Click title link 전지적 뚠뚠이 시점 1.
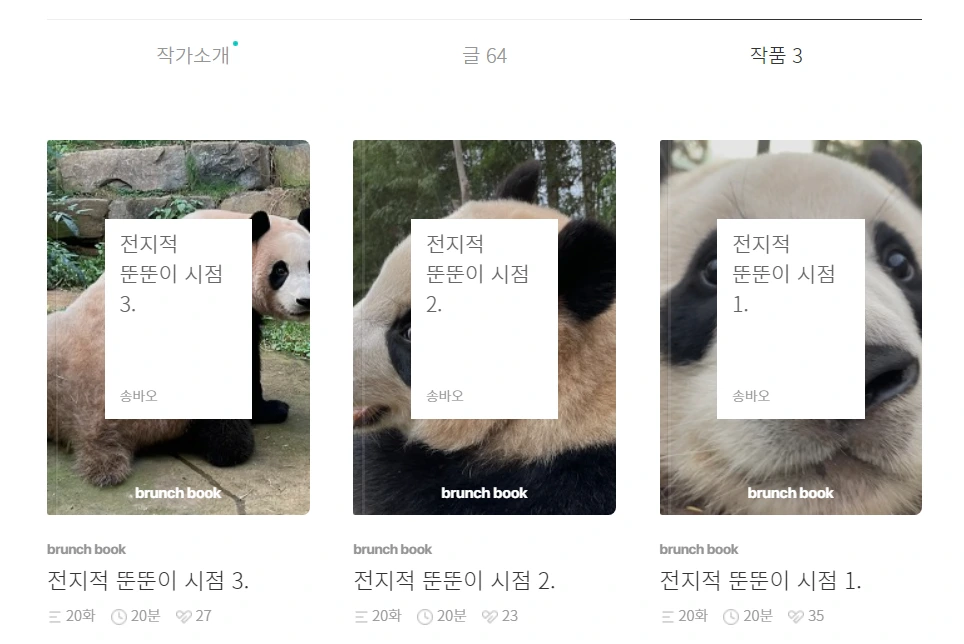Viewport: 964px width, 644px height. pyautogui.click(x=761, y=580)
